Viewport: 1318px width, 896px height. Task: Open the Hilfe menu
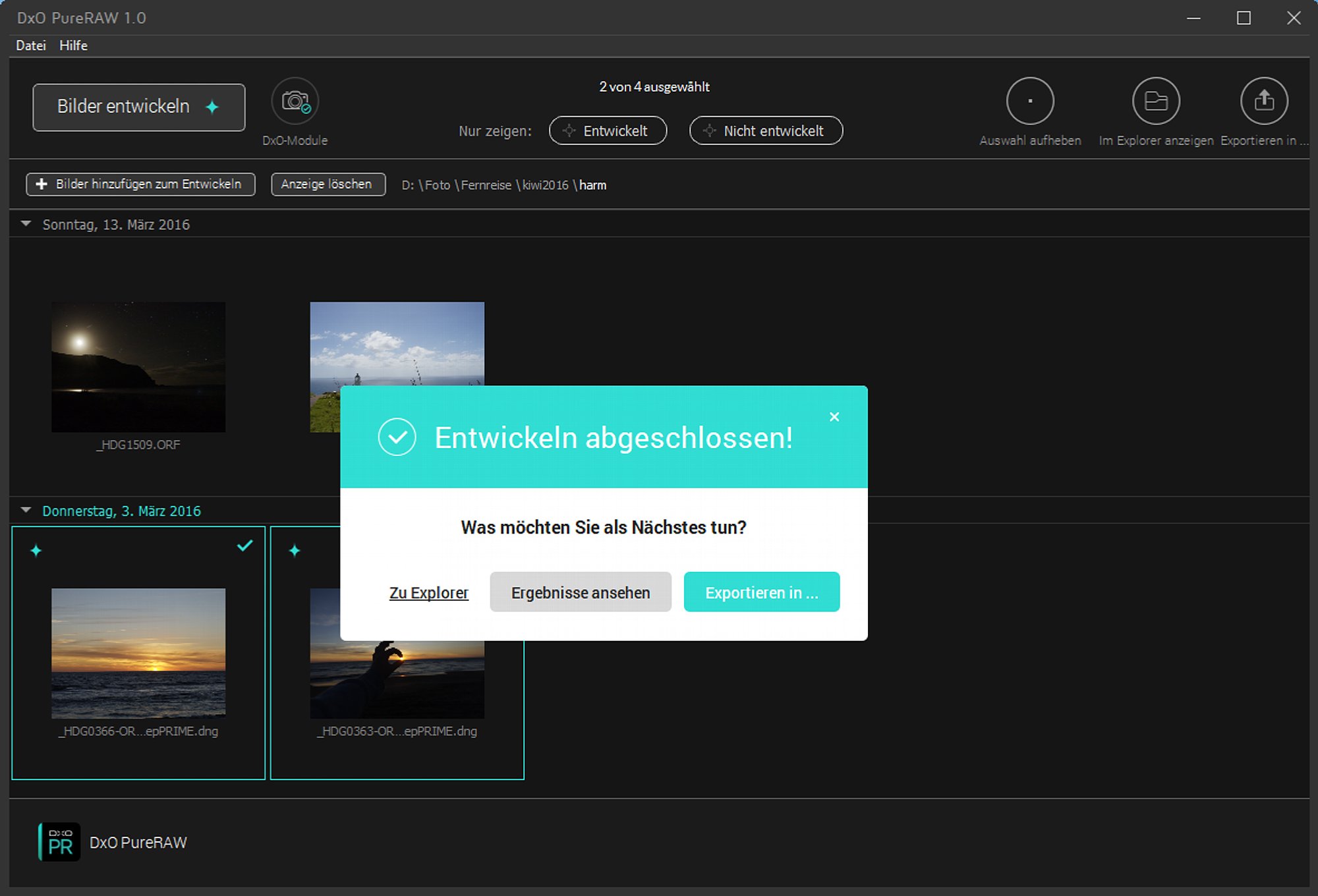tap(73, 45)
